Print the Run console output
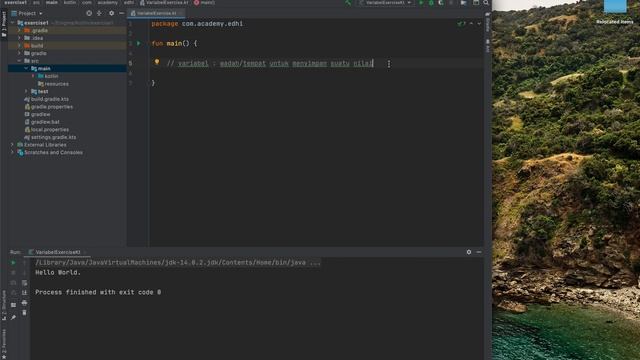Image resolution: width=640 pixels, height=360 pixels. 24,303
